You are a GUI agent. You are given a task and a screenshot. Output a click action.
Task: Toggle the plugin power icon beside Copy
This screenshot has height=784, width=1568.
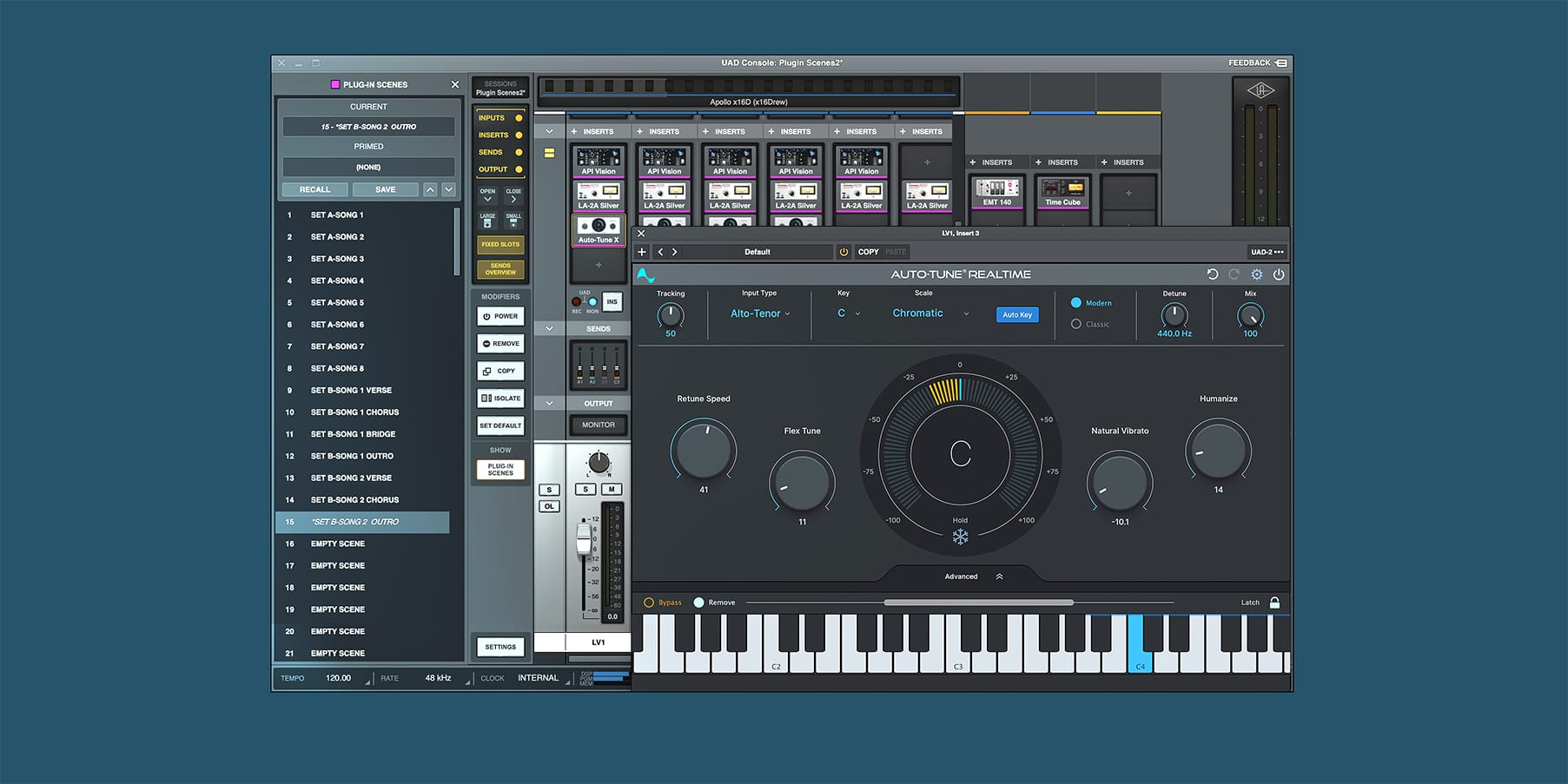pyautogui.click(x=843, y=252)
